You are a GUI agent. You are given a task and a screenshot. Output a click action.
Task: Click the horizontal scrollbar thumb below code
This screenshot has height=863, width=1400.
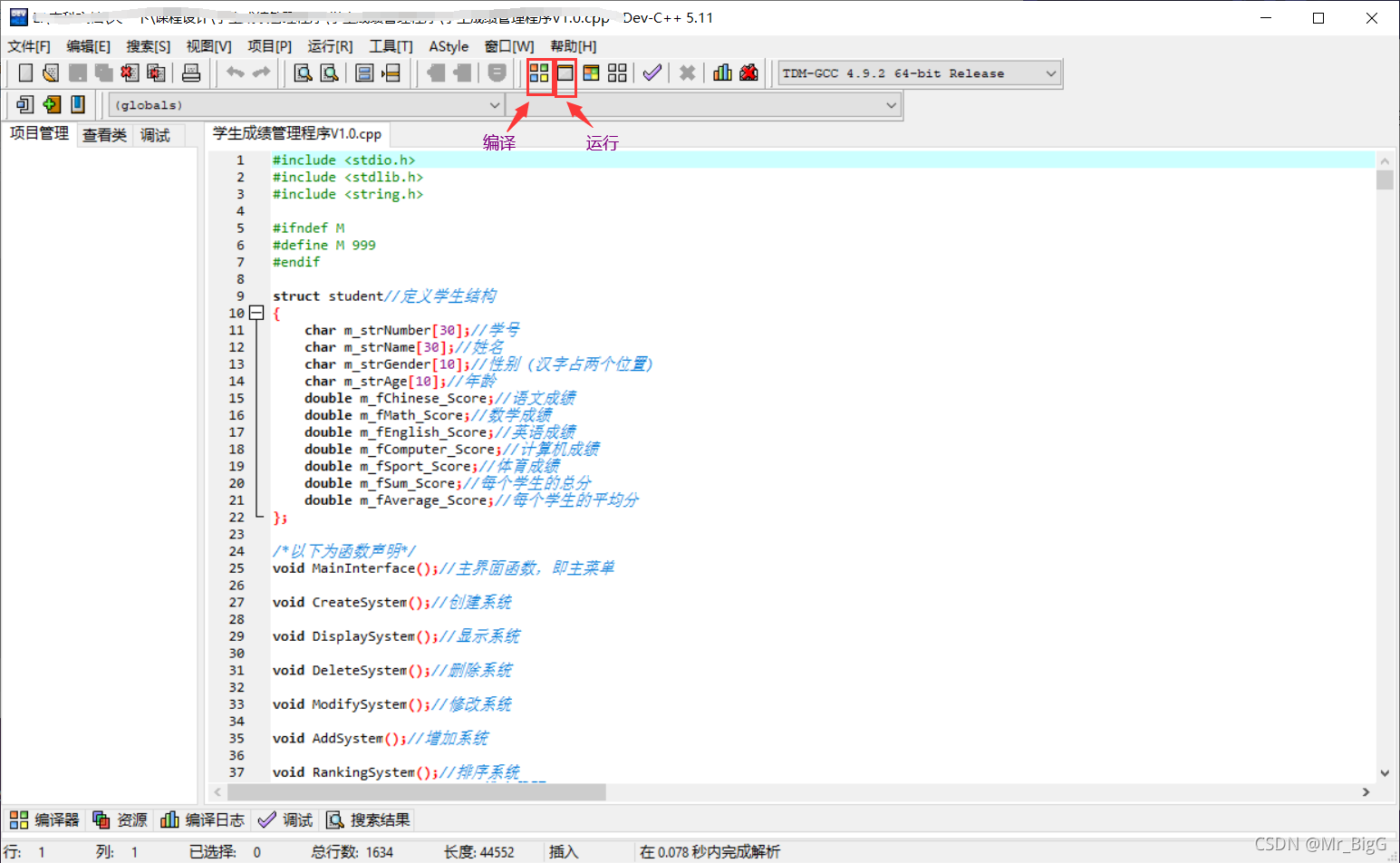[416, 792]
